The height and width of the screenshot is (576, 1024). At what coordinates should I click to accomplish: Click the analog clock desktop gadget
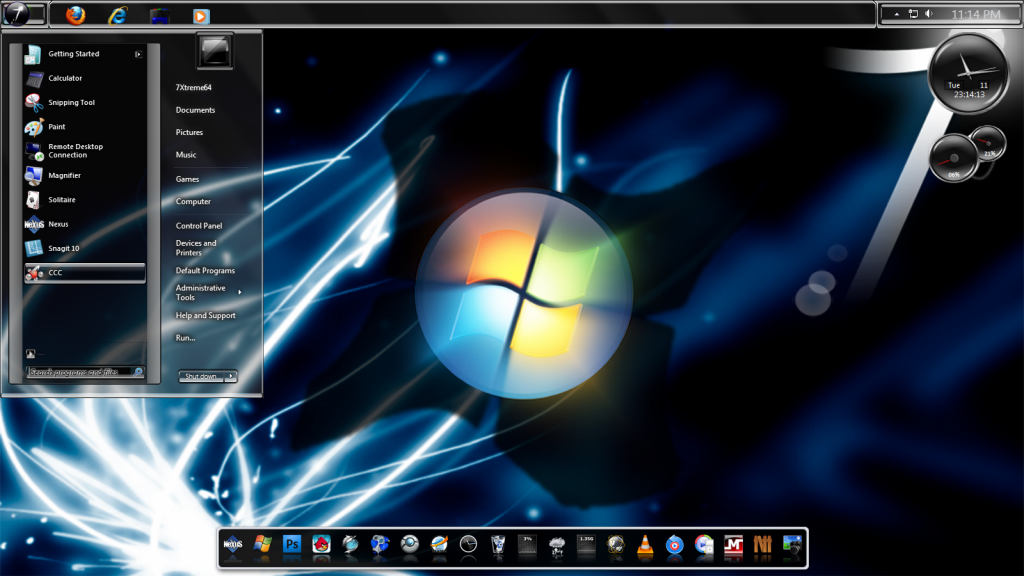[969, 74]
